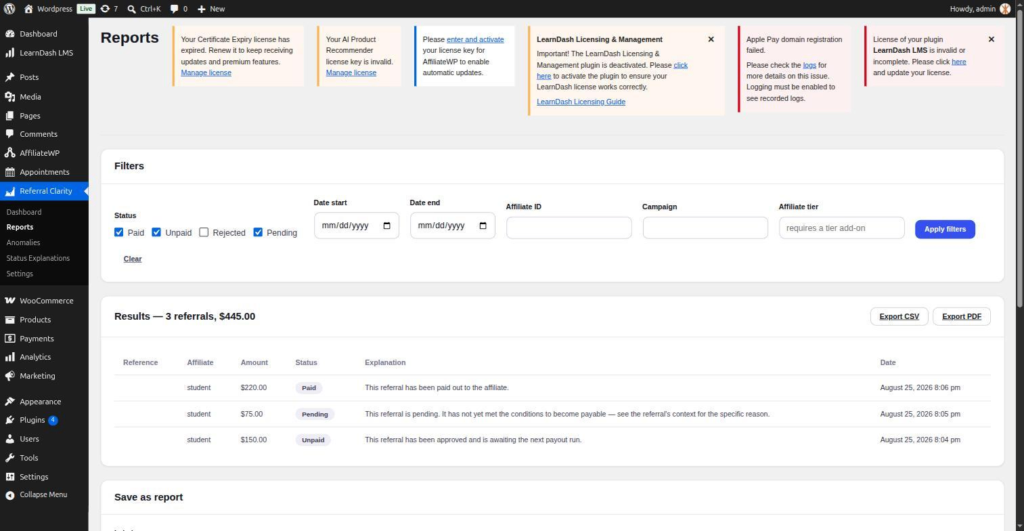Focus the Affiliate tier input field
Screen dimensions: 1024x531
(x=841, y=228)
